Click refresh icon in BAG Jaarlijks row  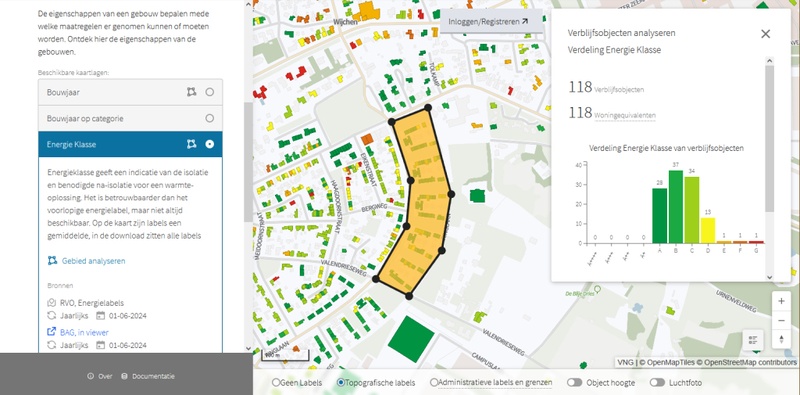[x=51, y=345]
